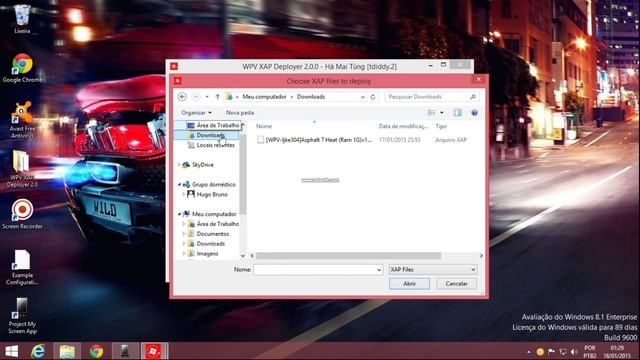Click Nova pasta in the toolbar
Image resolution: width=640 pixels, height=360 pixels.
point(240,113)
